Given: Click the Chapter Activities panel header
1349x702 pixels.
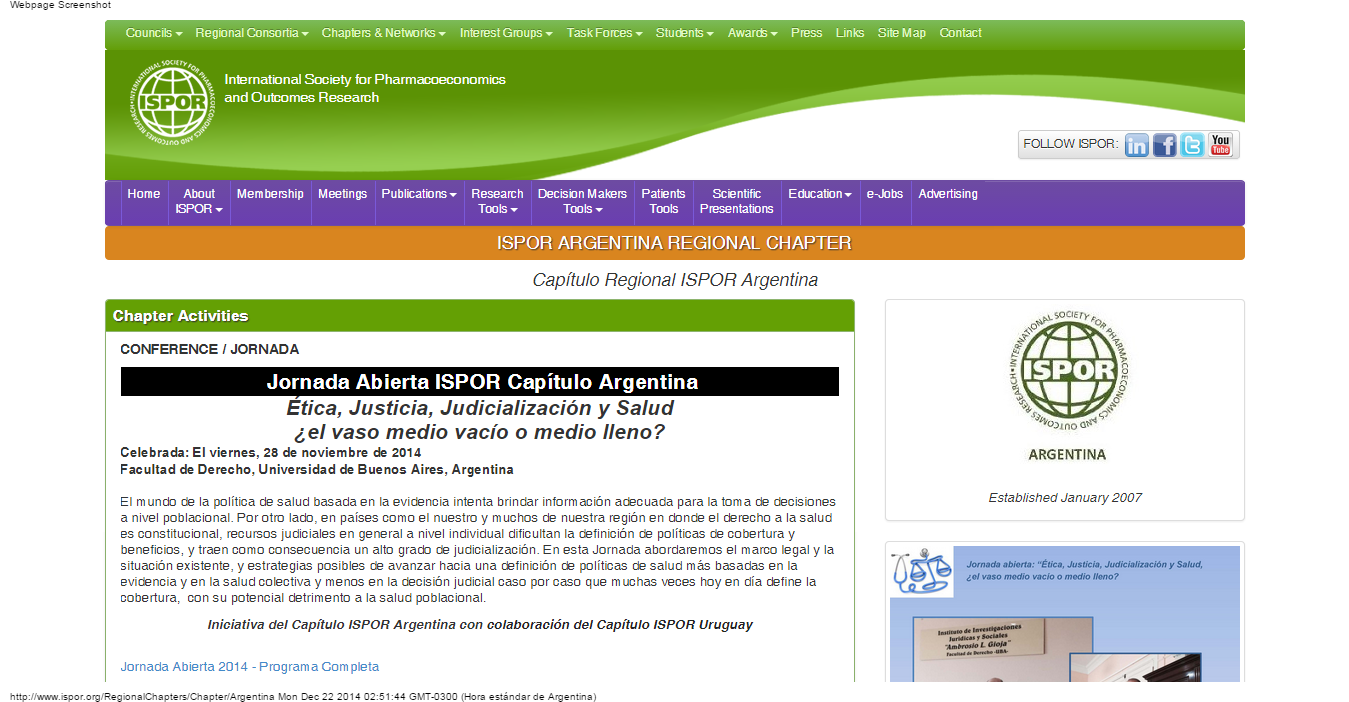Looking at the screenshot, I should pos(480,316).
